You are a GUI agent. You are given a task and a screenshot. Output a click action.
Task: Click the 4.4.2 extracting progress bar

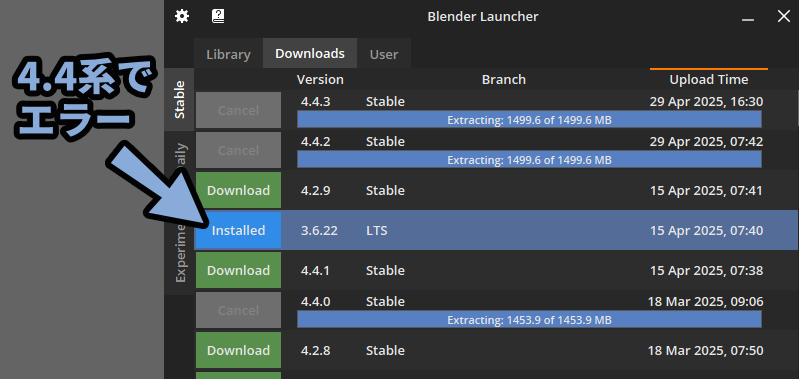[x=529, y=160]
